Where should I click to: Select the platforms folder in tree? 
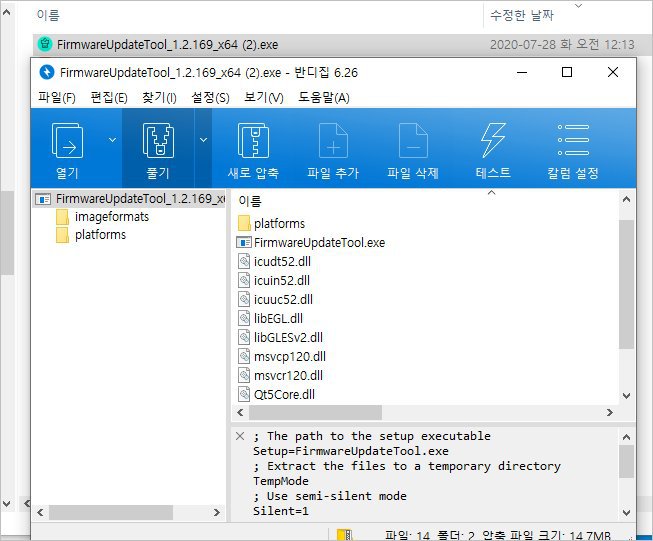tap(100, 235)
